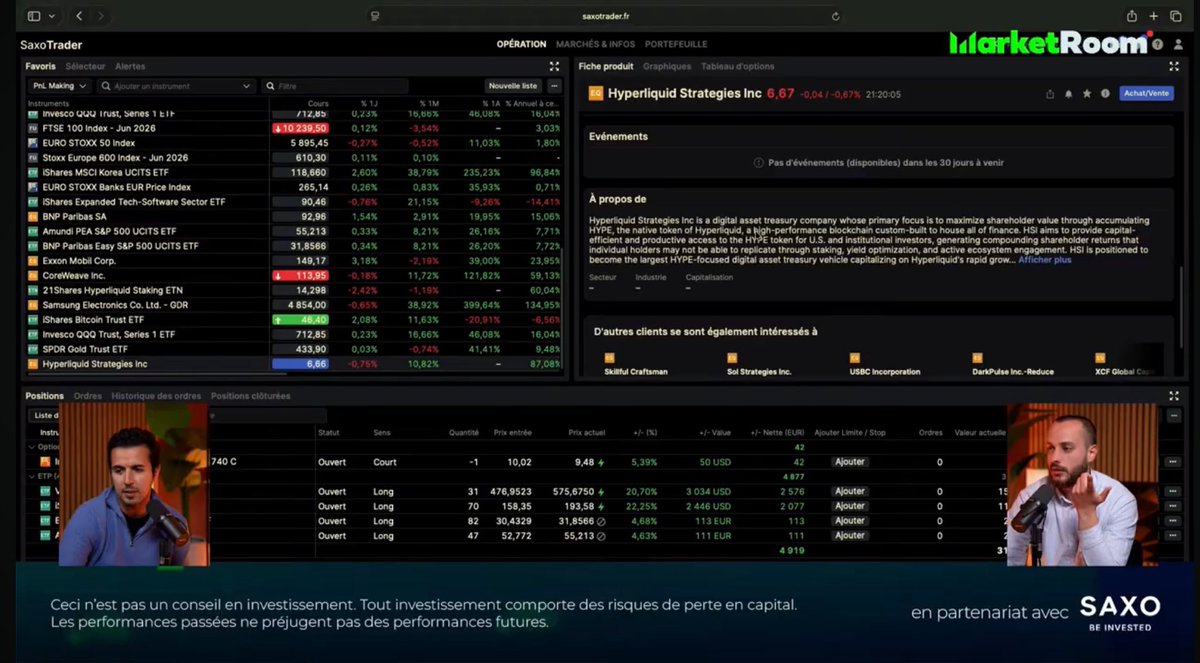Click the saxotrader.fr address bar
This screenshot has width=1200, height=663.
(606, 16)
